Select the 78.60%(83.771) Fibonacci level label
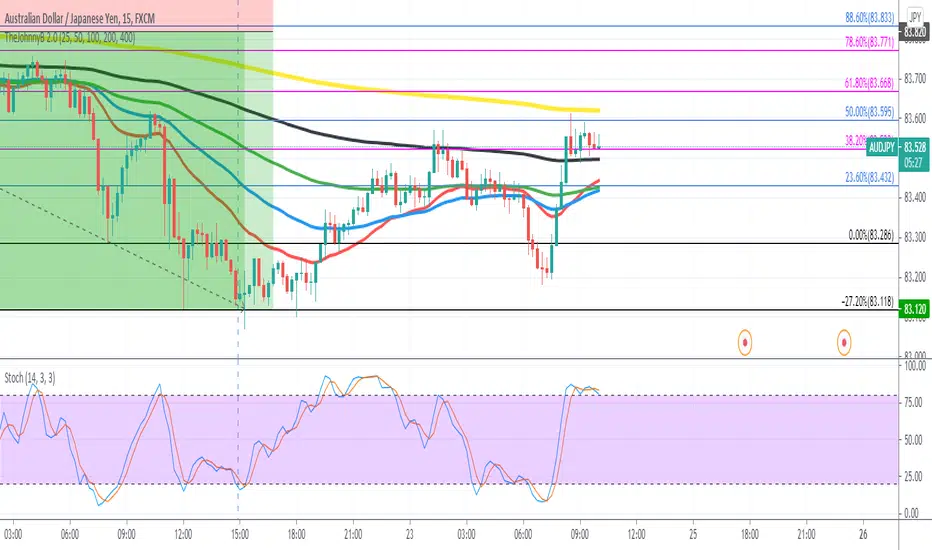 (x=869, y=42)
